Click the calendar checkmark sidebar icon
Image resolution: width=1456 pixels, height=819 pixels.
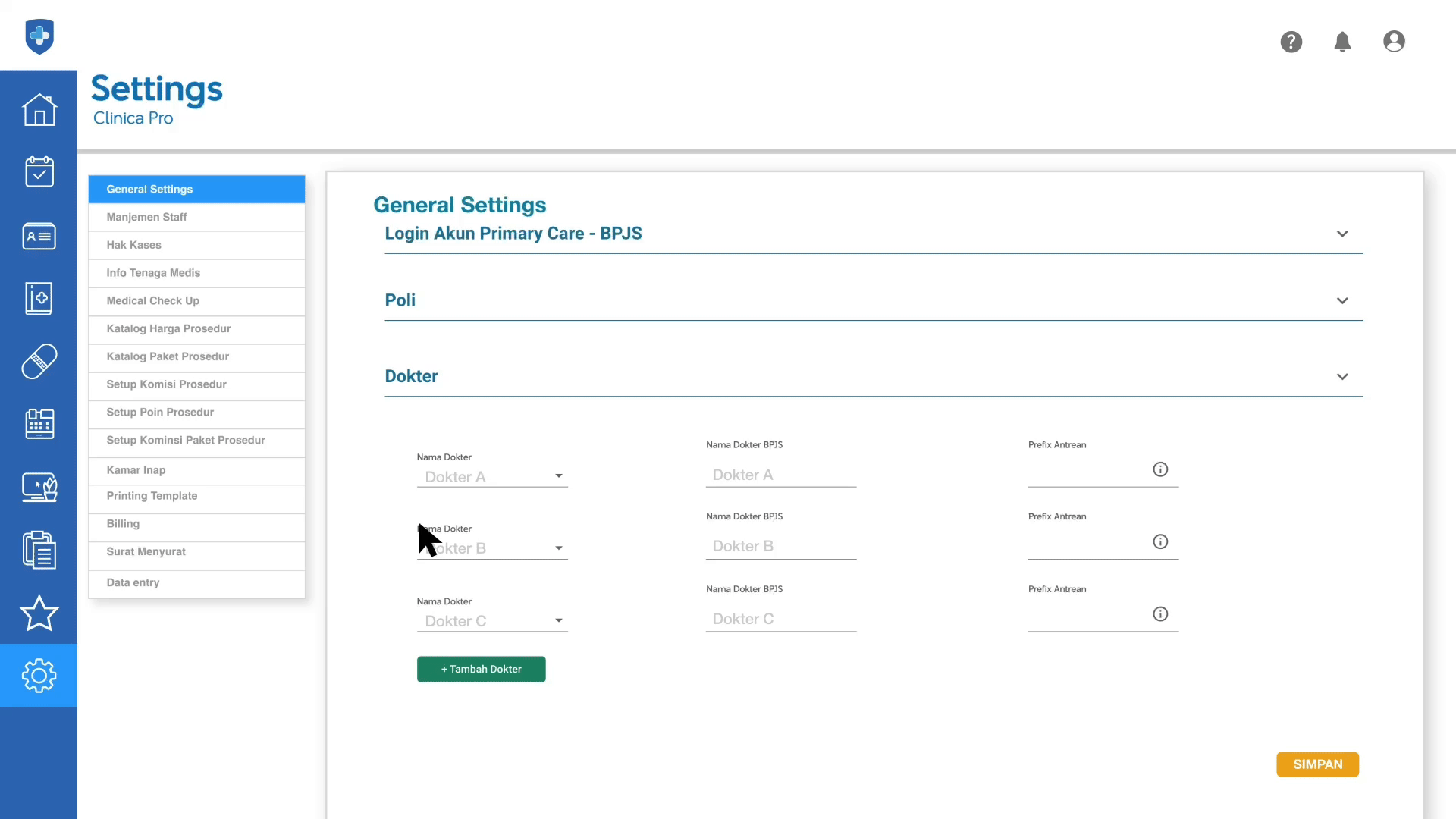[x=39, y=172]
